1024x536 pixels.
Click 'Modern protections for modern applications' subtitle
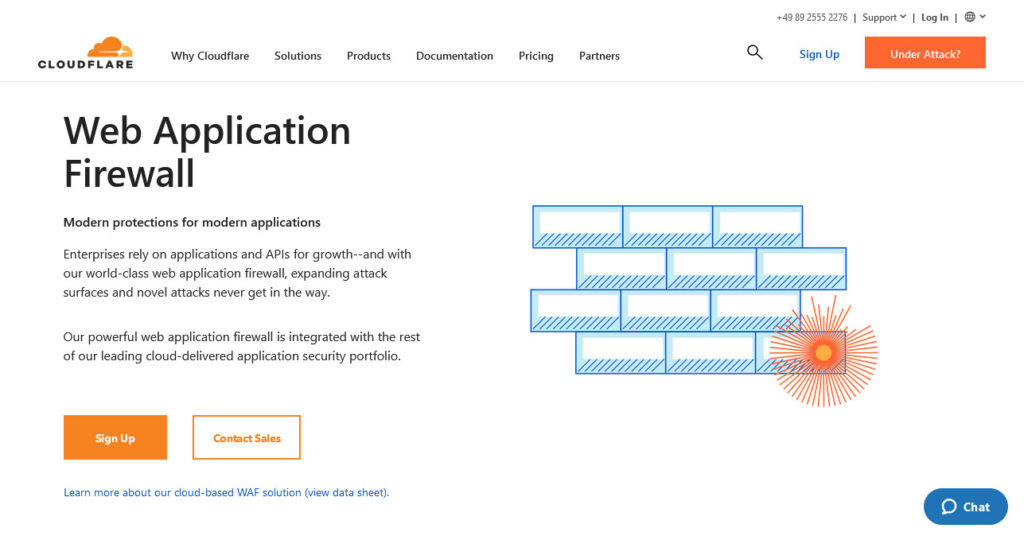click(x=192, y=222)
